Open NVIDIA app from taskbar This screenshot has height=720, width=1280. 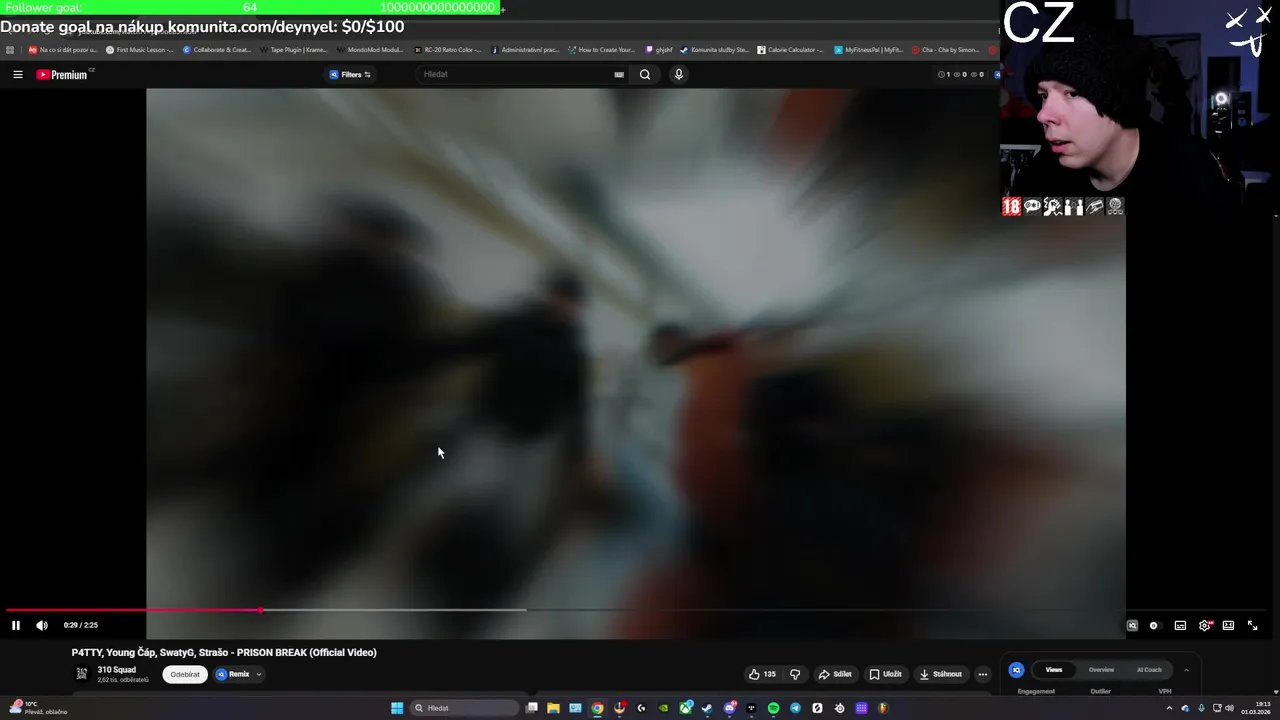click(x=663, y=708)
